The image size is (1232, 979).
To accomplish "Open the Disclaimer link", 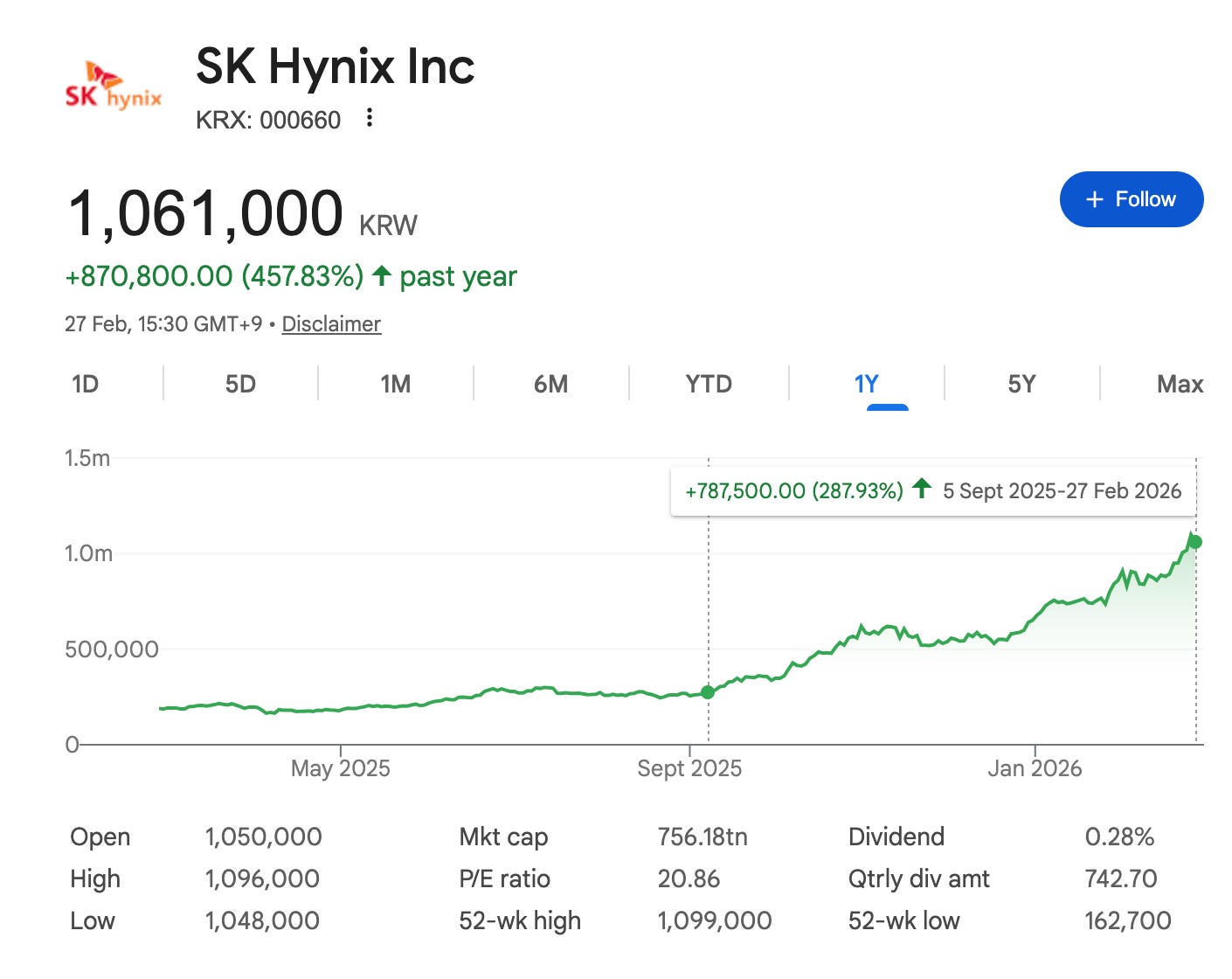I will (331, 324).
